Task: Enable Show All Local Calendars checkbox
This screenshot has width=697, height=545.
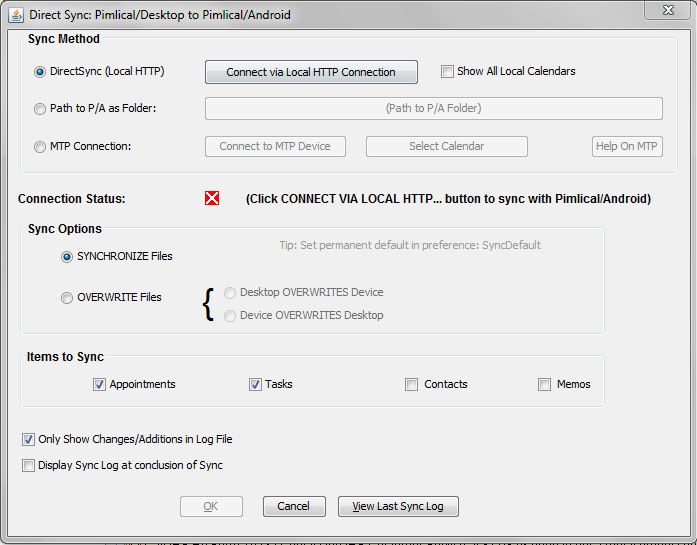Action: (x=447, y=71)
